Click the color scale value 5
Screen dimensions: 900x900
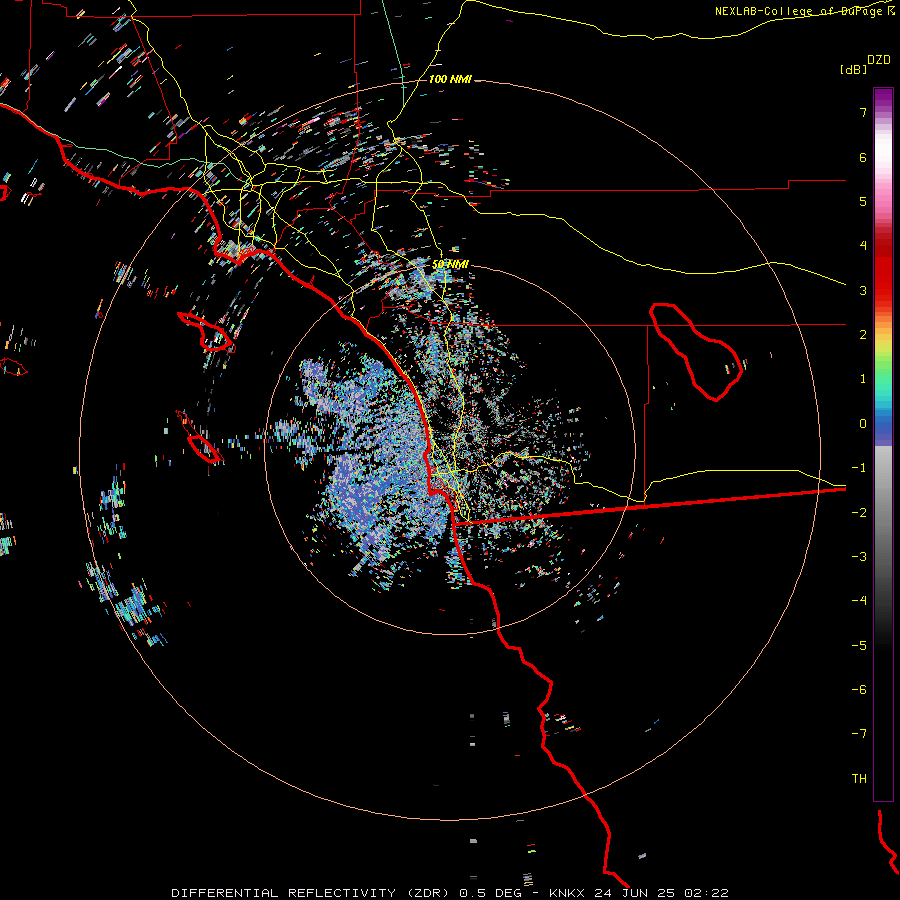click(863, 201)
